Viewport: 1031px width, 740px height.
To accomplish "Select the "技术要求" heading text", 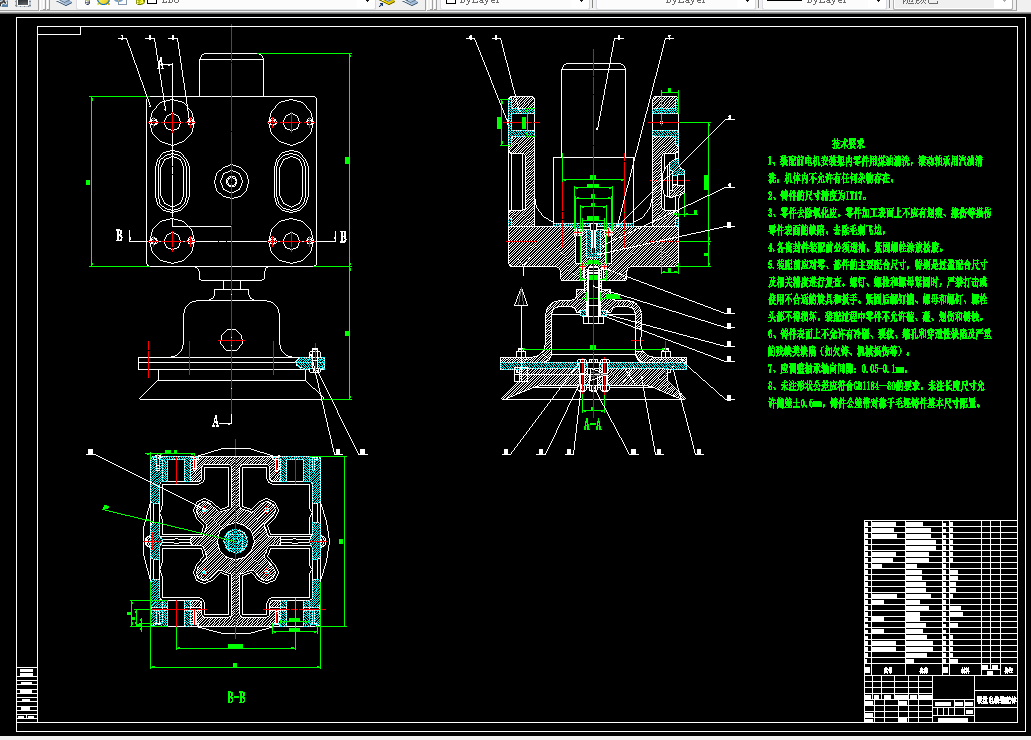I will 848,143.
